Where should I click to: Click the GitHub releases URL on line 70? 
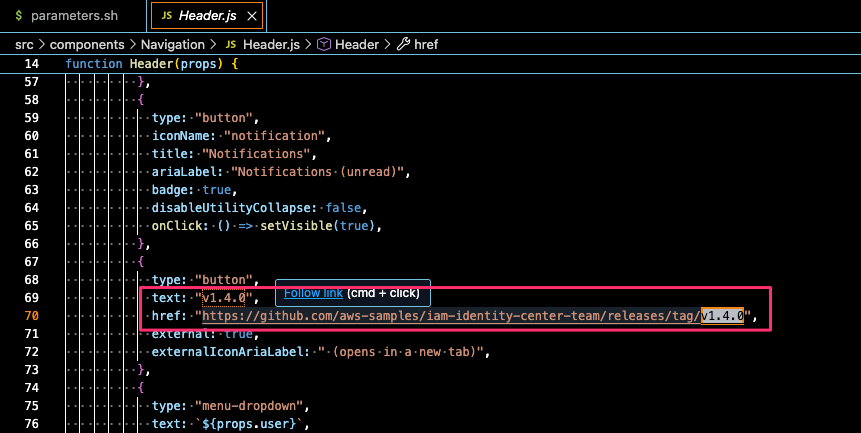450,316
